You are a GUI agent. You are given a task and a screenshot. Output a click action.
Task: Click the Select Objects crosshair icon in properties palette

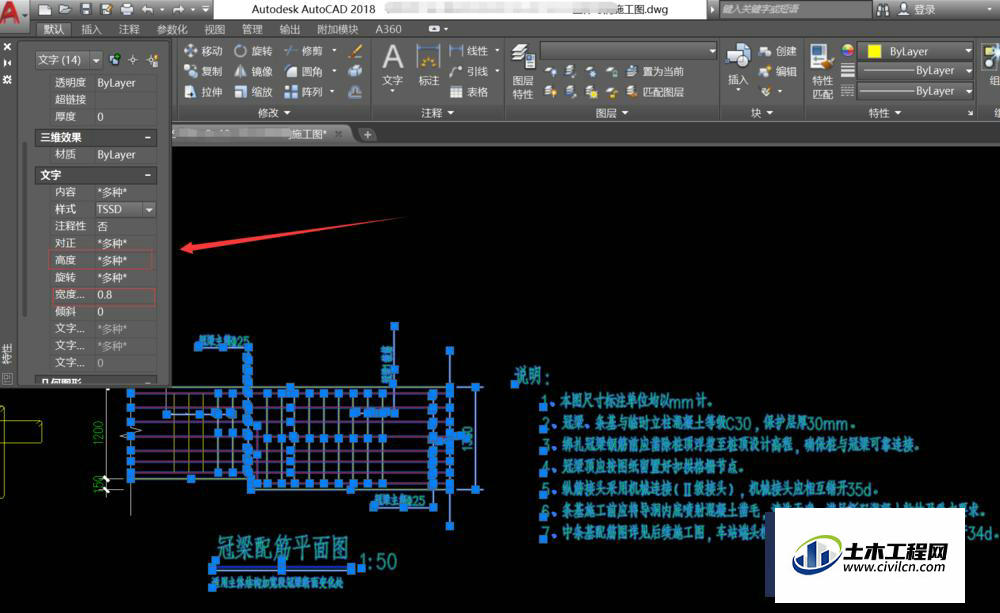133,60
